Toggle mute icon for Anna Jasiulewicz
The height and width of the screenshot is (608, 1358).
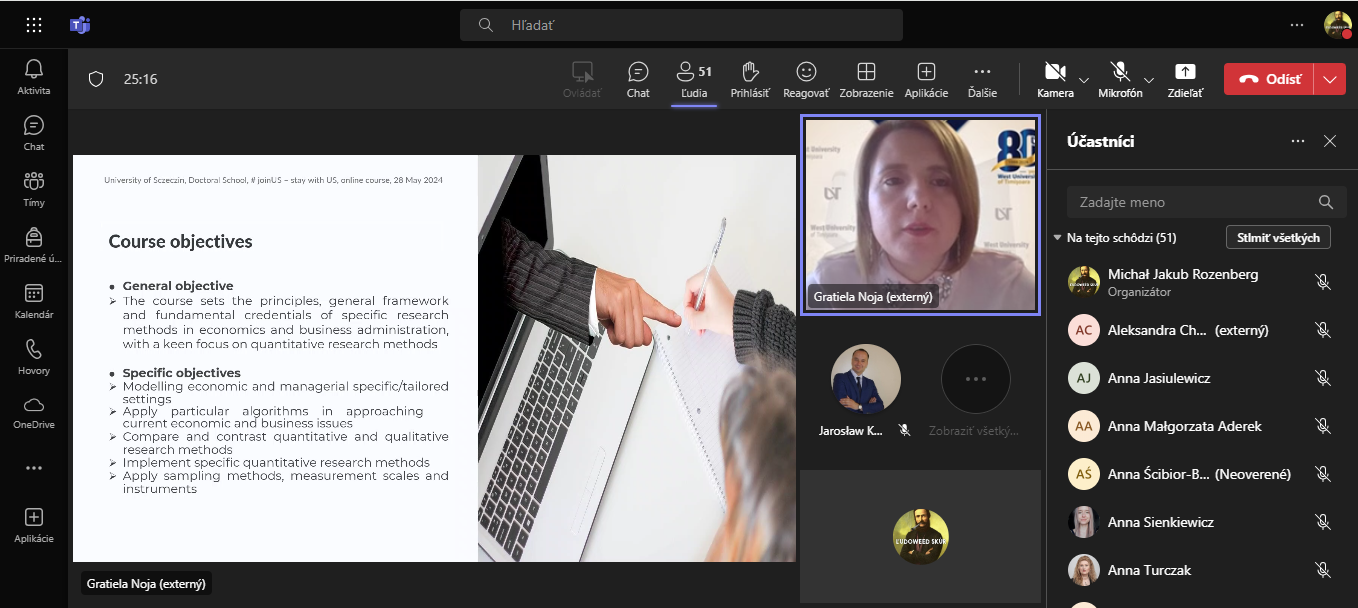tap(1323, 378)
